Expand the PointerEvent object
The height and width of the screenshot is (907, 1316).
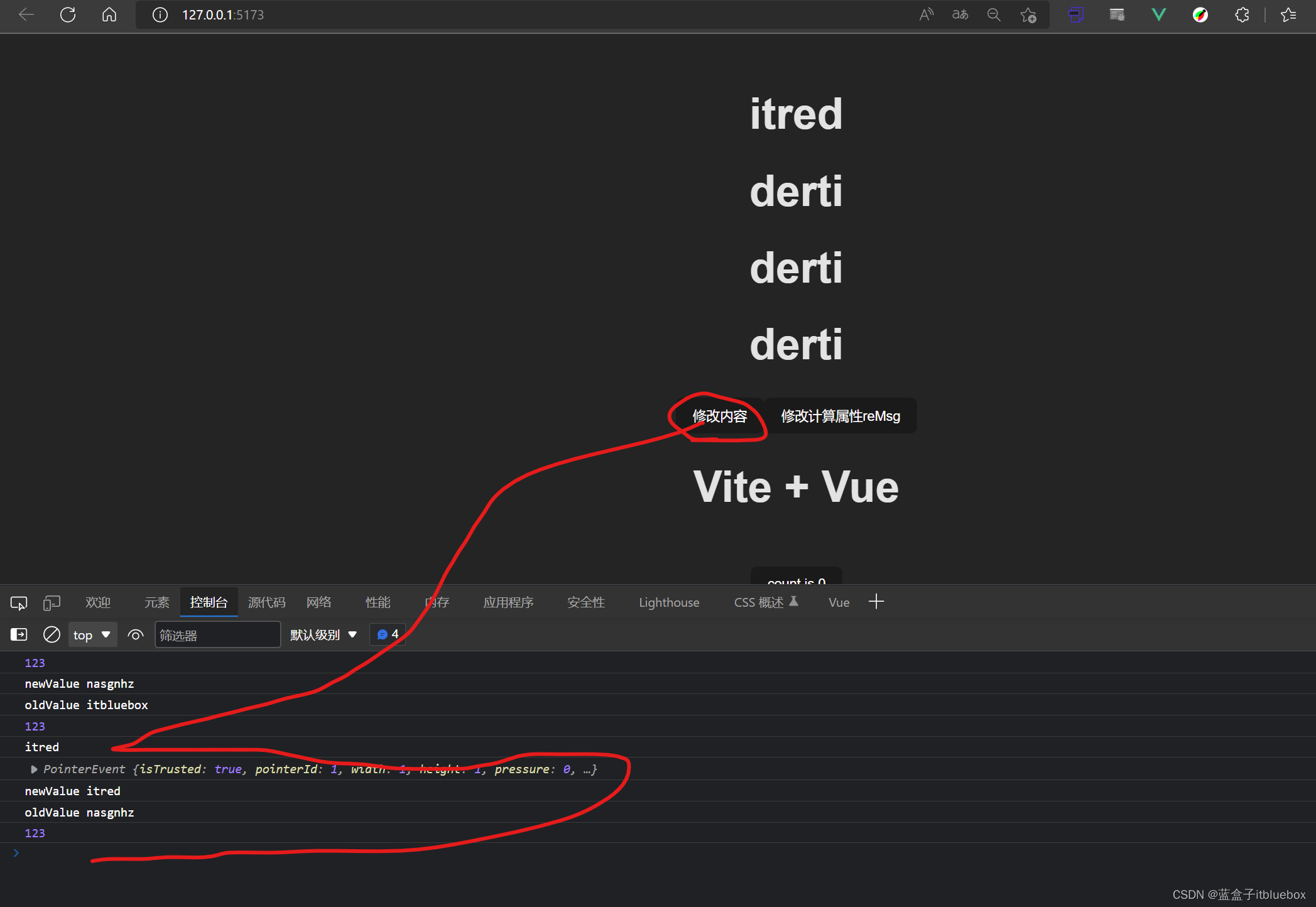click(x=34, y=769)
